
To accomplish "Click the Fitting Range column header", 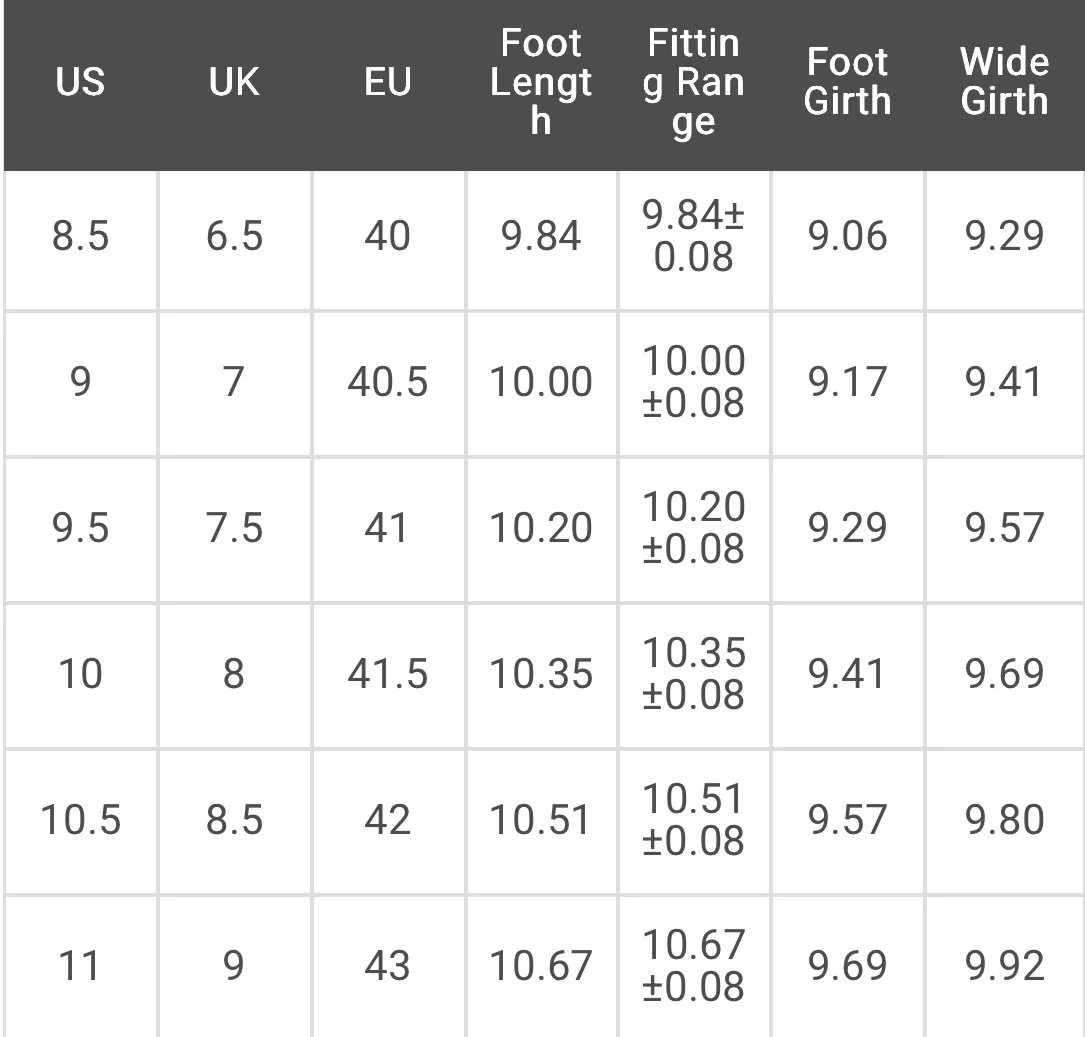I will pos(693,82).
